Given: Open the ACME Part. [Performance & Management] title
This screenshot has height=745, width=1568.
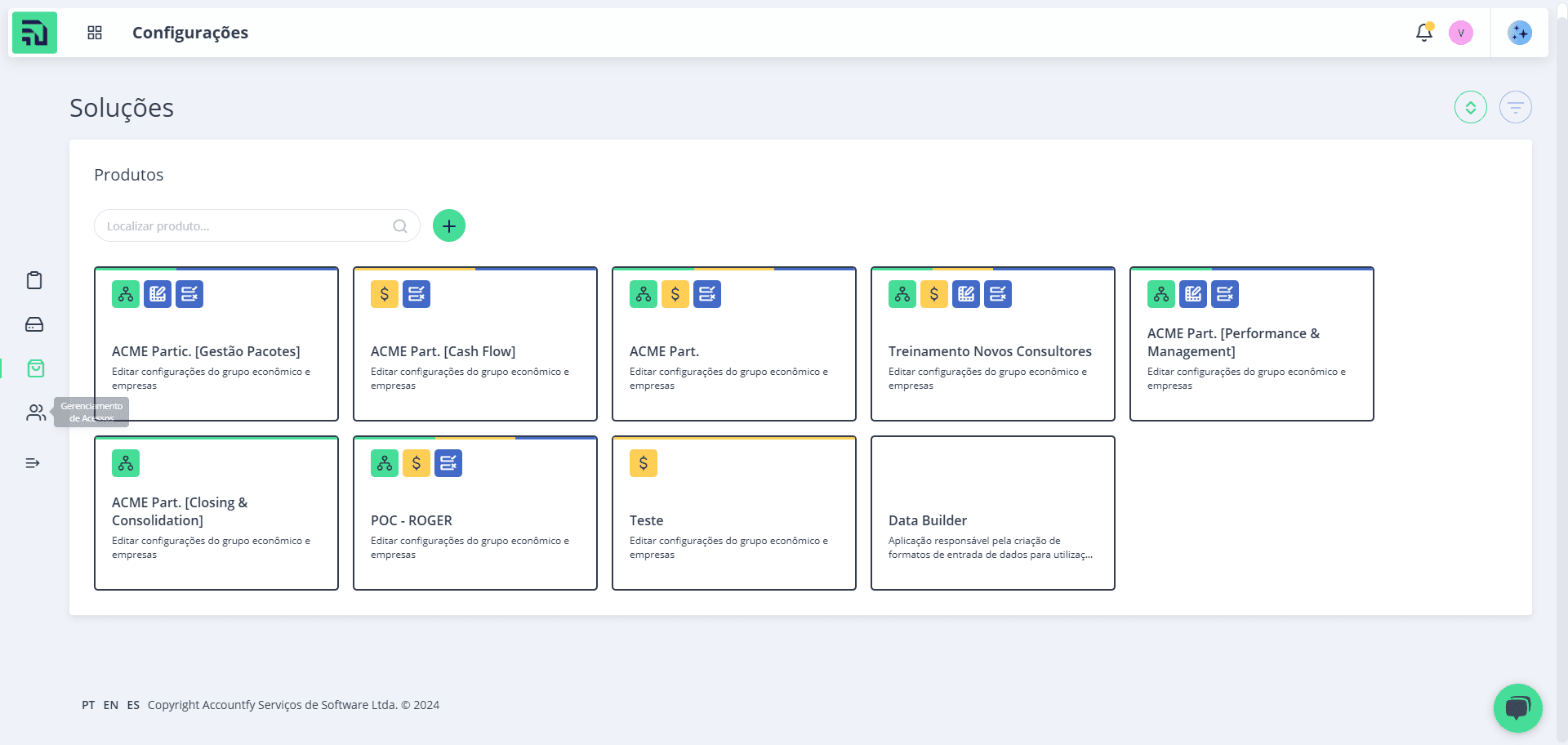Looking at the screenshot, I should point(1233,342).
